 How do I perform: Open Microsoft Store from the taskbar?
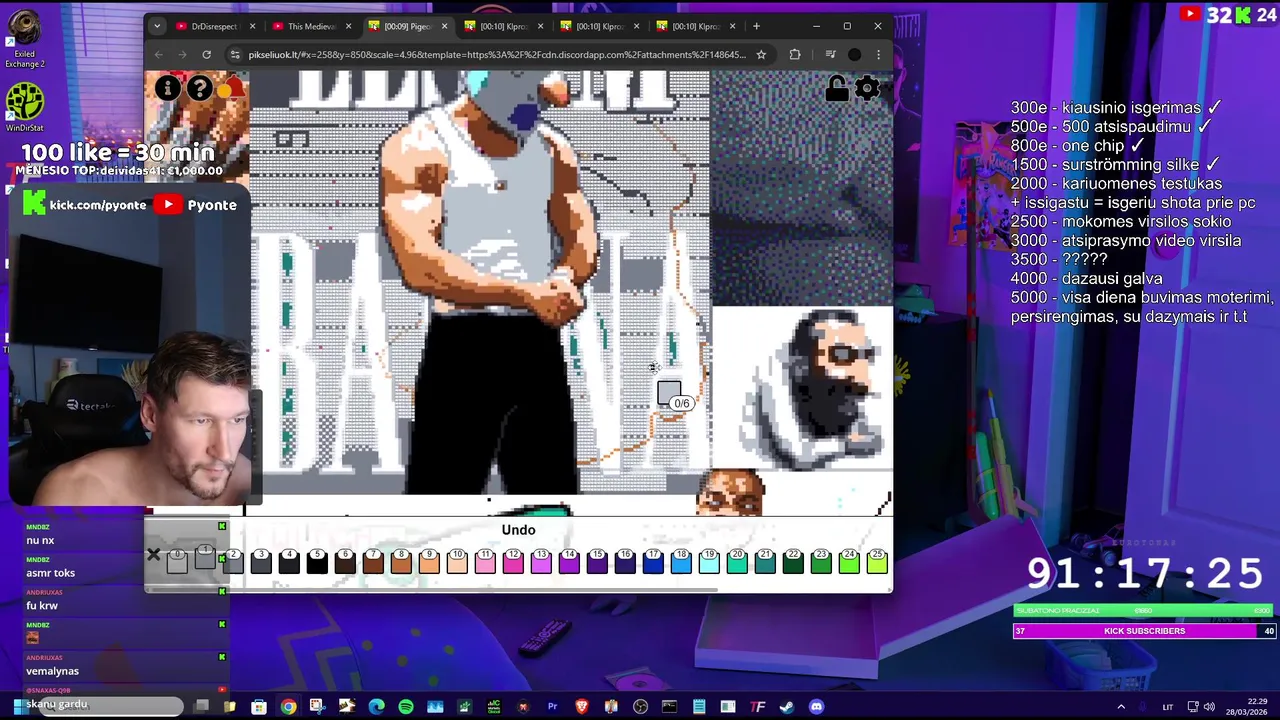259,707
